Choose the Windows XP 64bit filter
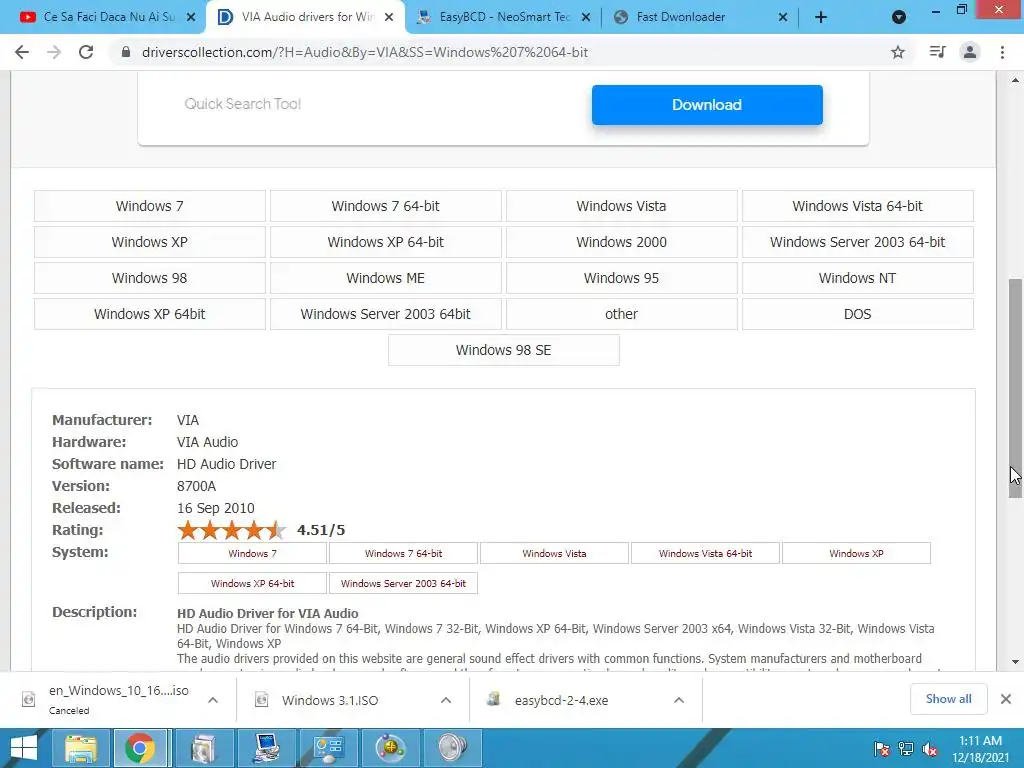This screenshot has height=768, width=1024. coord(150,314)
